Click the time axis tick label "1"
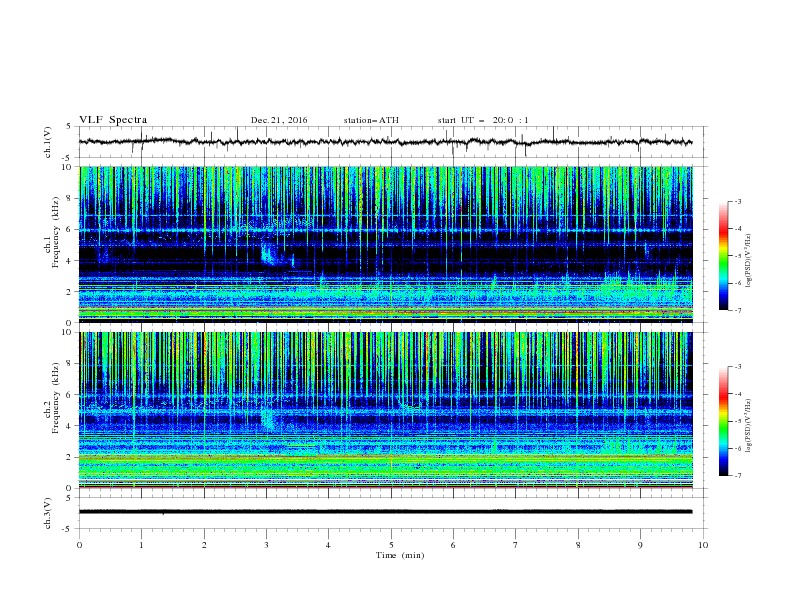The width and height of the screenshot is (792, 612). pyautogui.click(x=141, y=545)
